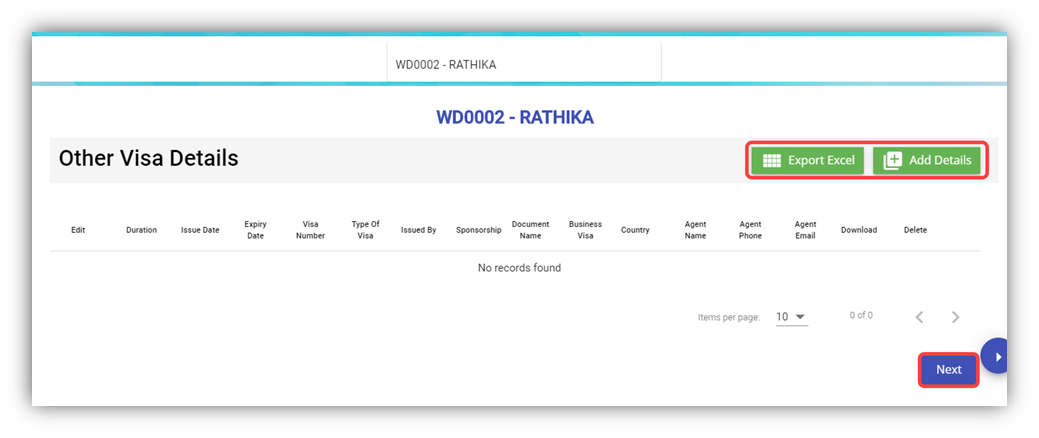1039x438 pixels.
Task: Select the Country column header
Action: (635, 230)
